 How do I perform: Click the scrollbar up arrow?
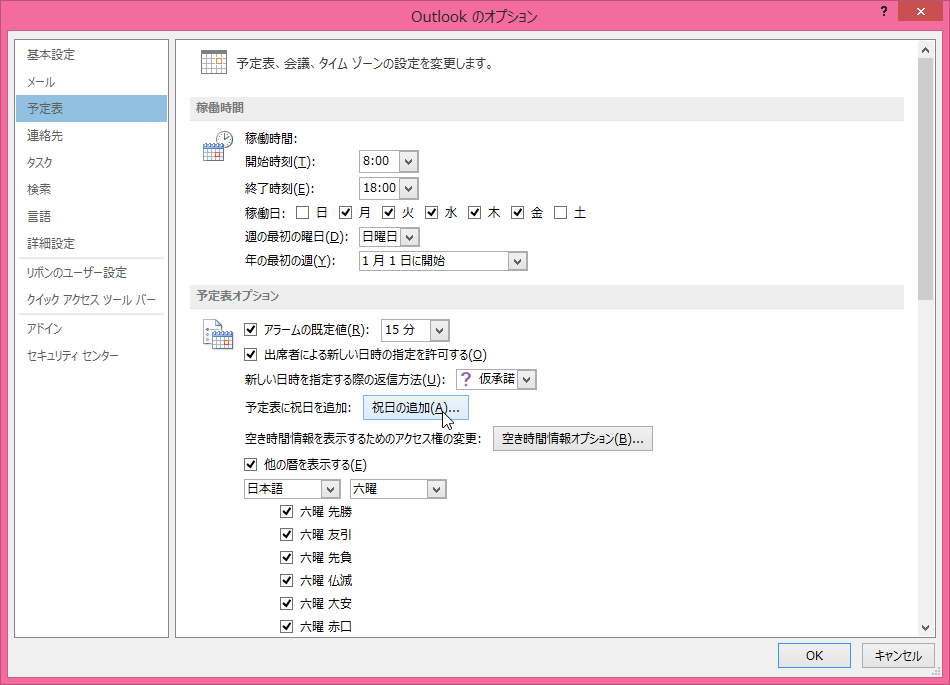(x=925, y=50)
